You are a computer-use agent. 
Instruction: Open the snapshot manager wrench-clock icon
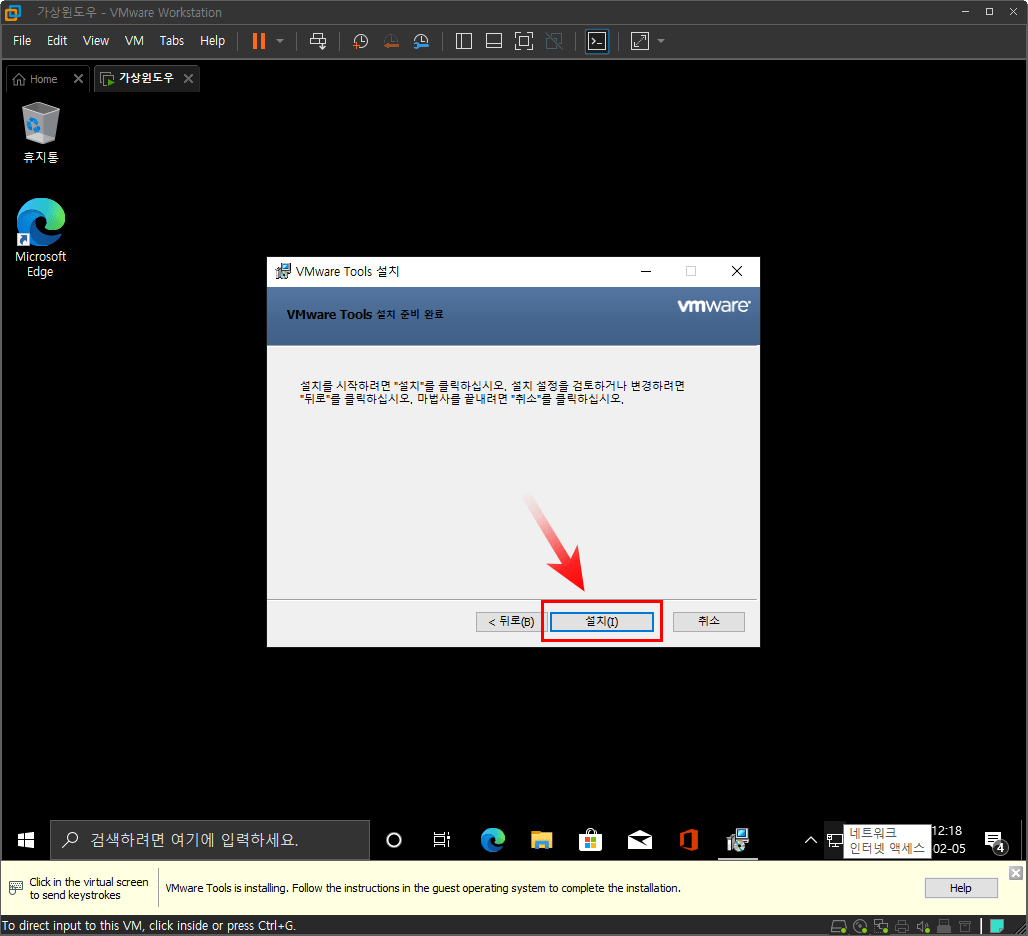(421, 41)
